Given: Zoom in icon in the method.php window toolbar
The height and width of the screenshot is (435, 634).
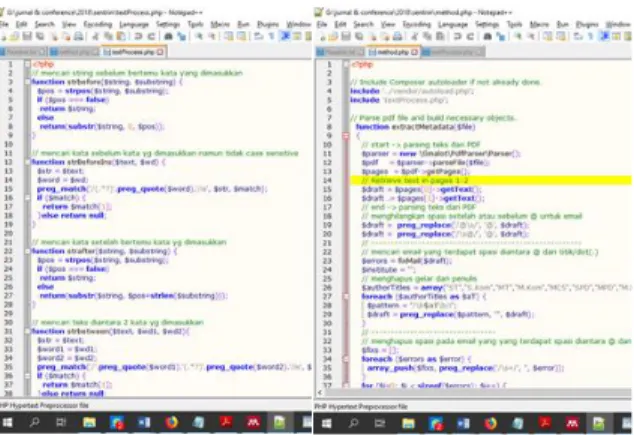Looking at the screenshot, I should (518, 37).
